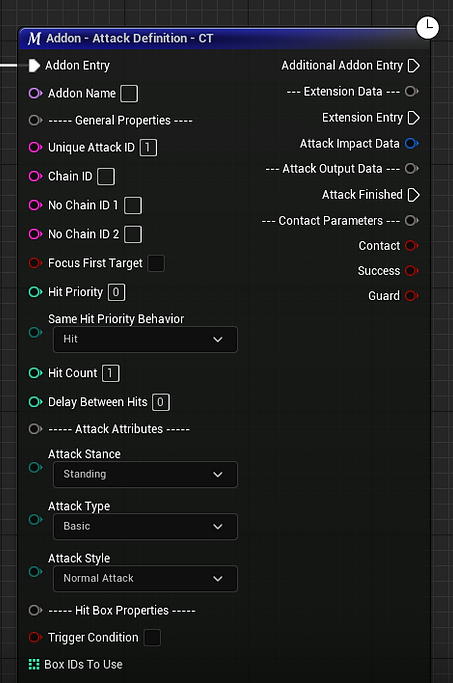The height and width of the screenshot is (683, 453).
Task: Expand the Attack Type dropdown set to Basic
Action: pyautogui.click(x=145, y=527)
